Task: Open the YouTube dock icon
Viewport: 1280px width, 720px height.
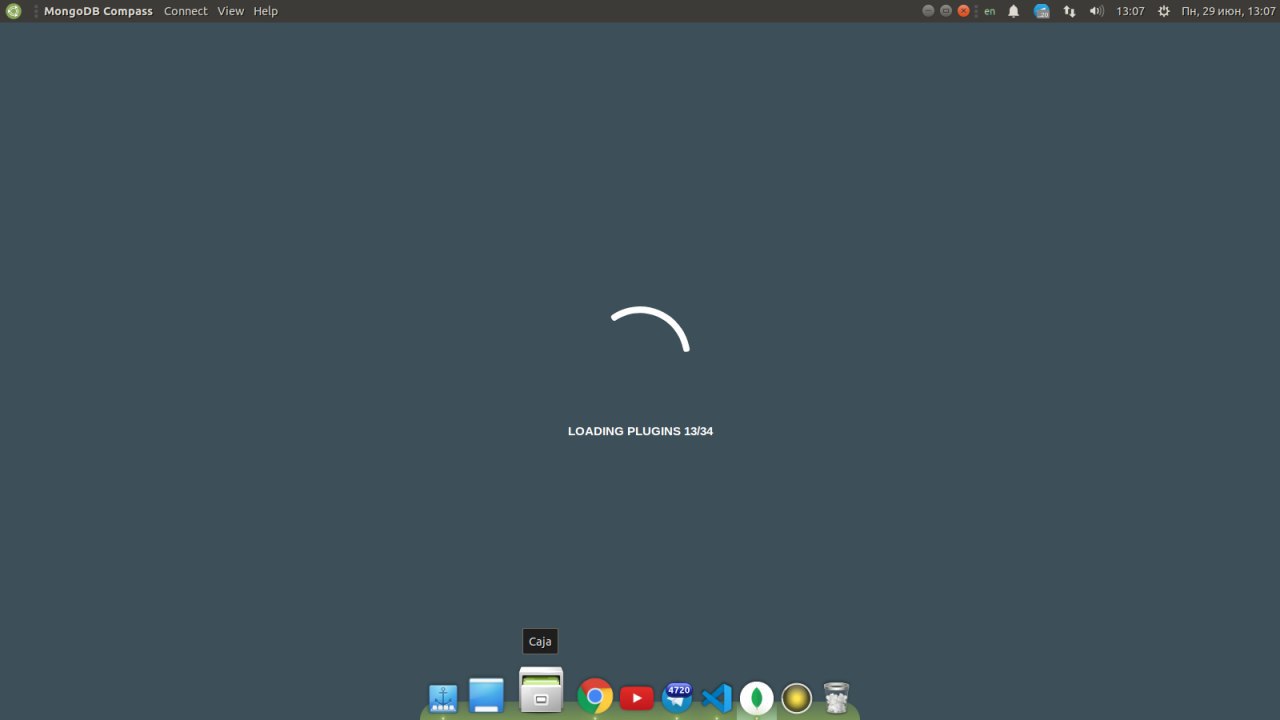Action: pyautogui.click(x=636, y=697)
